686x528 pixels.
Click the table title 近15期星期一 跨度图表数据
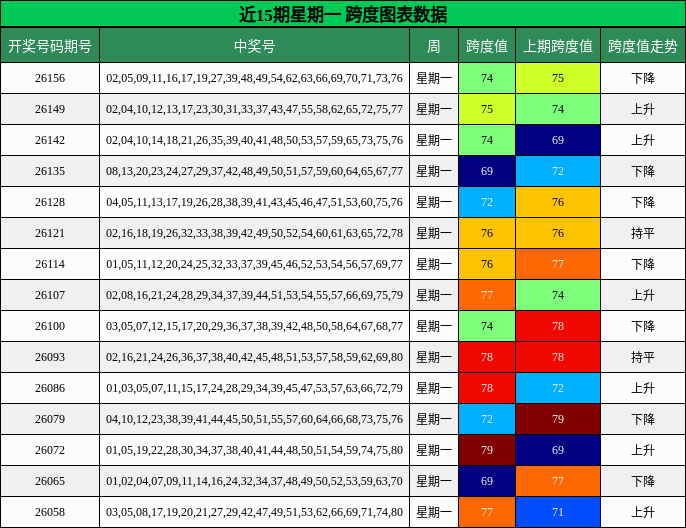(x=343, y=15)
